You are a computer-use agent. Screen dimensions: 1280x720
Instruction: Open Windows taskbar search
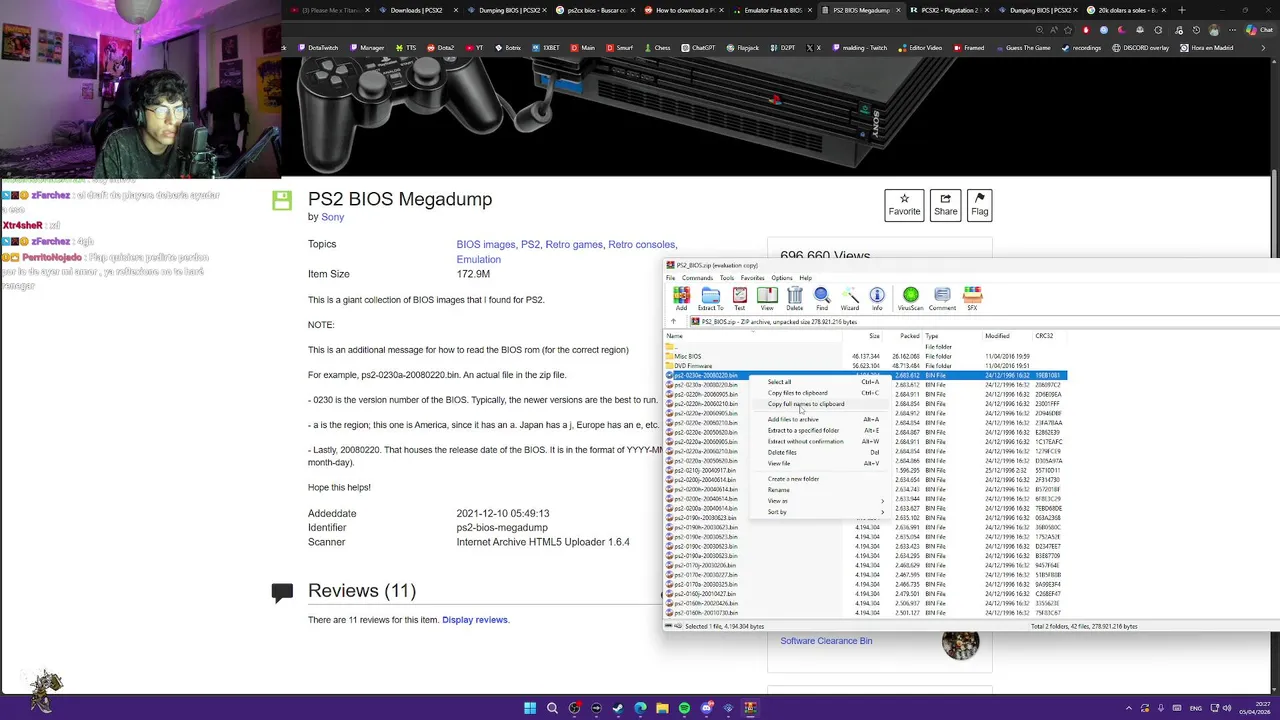point(552,708)
